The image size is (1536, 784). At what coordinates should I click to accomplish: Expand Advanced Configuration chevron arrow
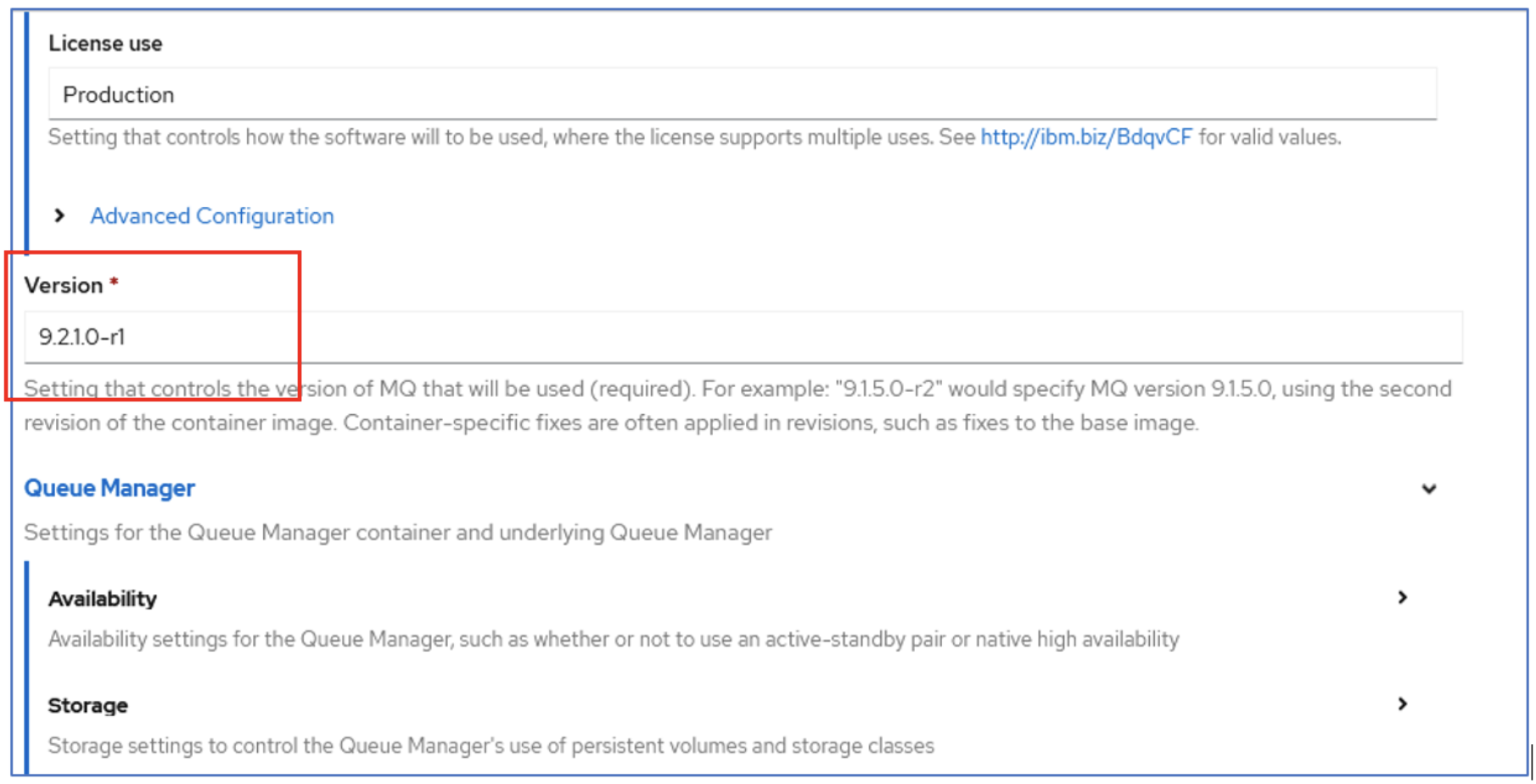point(59,216)
